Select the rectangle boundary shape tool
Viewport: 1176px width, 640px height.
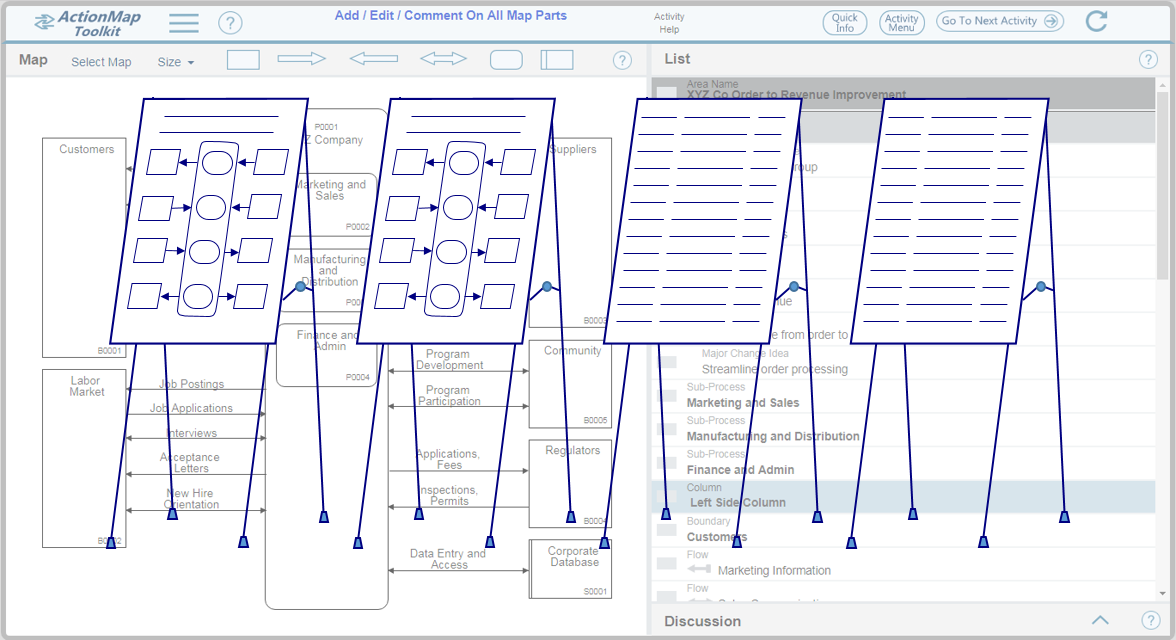click(x=243, y=60)
